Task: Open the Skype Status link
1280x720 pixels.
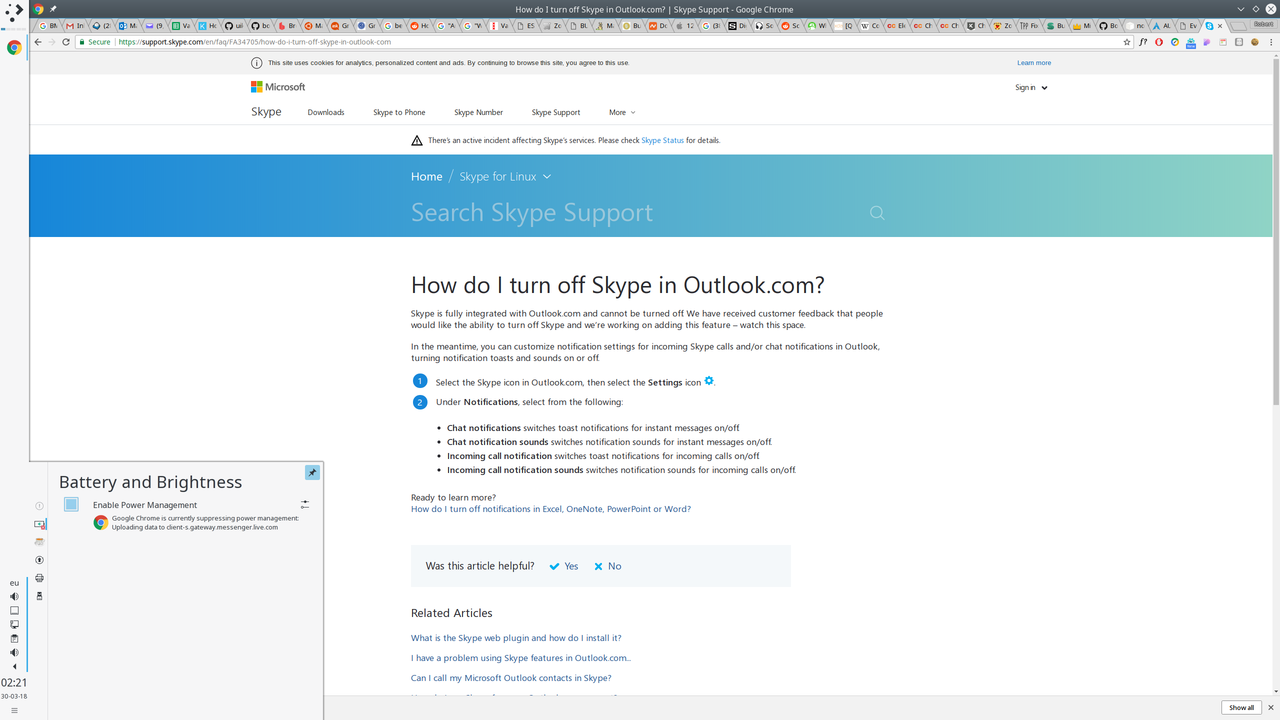Action: pyautogui.click(x=662, y=140)
